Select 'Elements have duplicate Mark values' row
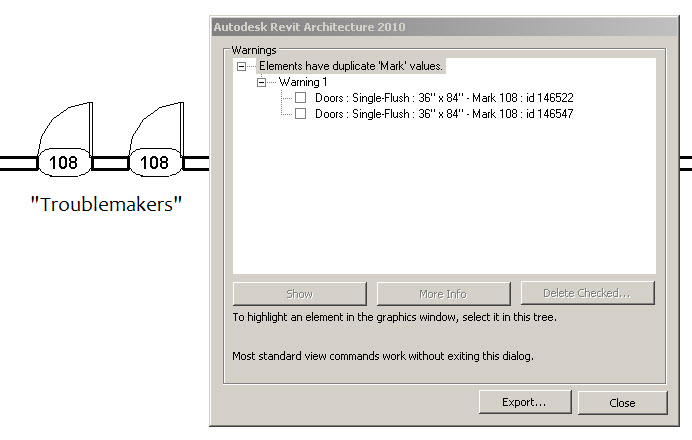 (x=351, y=66)
